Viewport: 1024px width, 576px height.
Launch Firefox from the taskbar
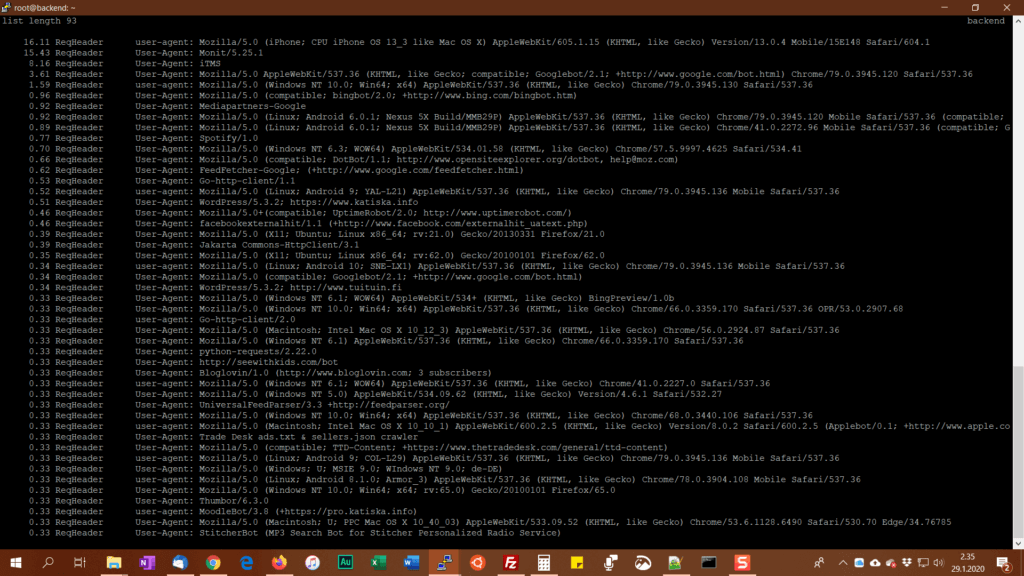click(278, 563)
